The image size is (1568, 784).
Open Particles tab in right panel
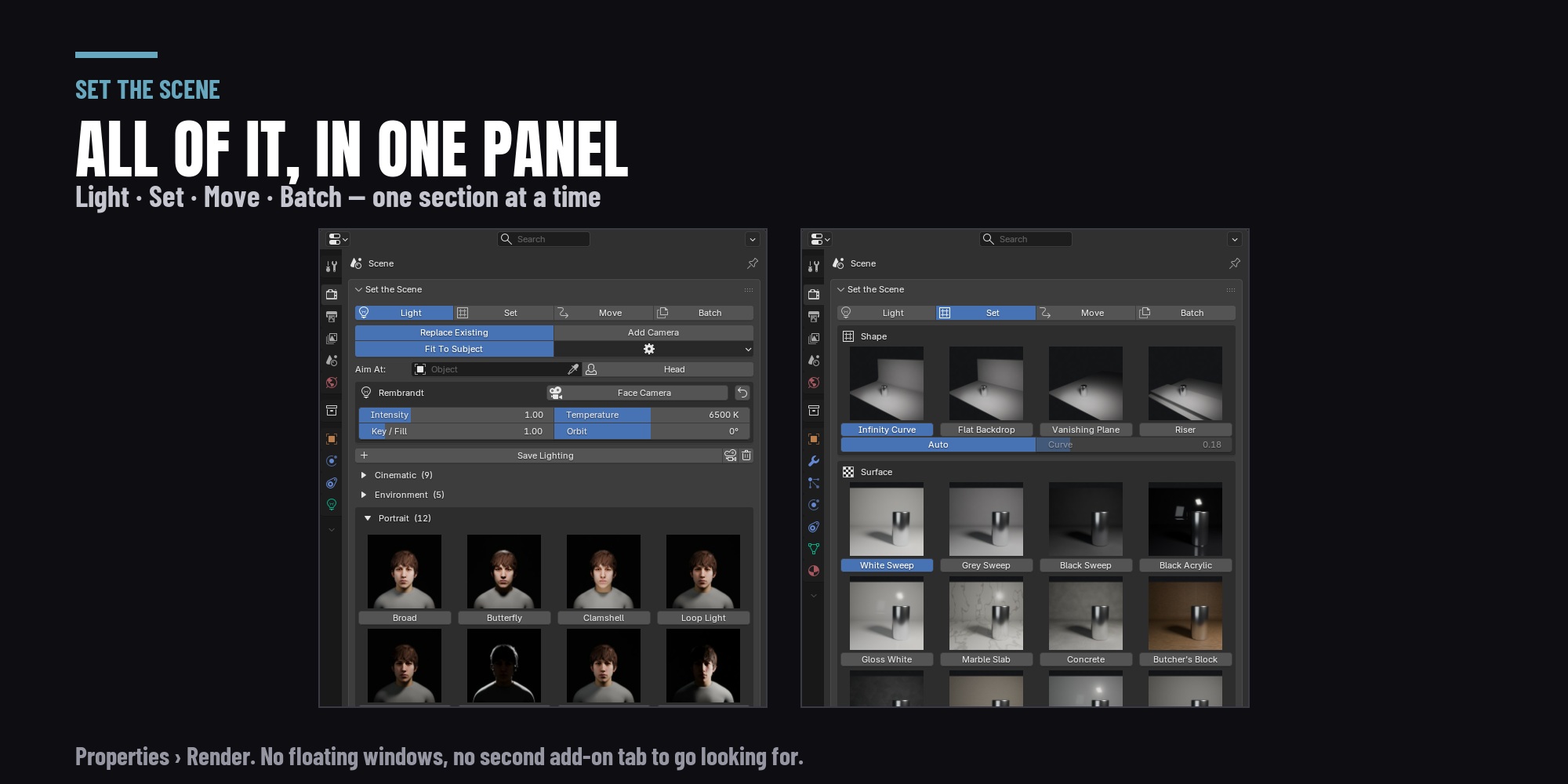click(814, 483)
